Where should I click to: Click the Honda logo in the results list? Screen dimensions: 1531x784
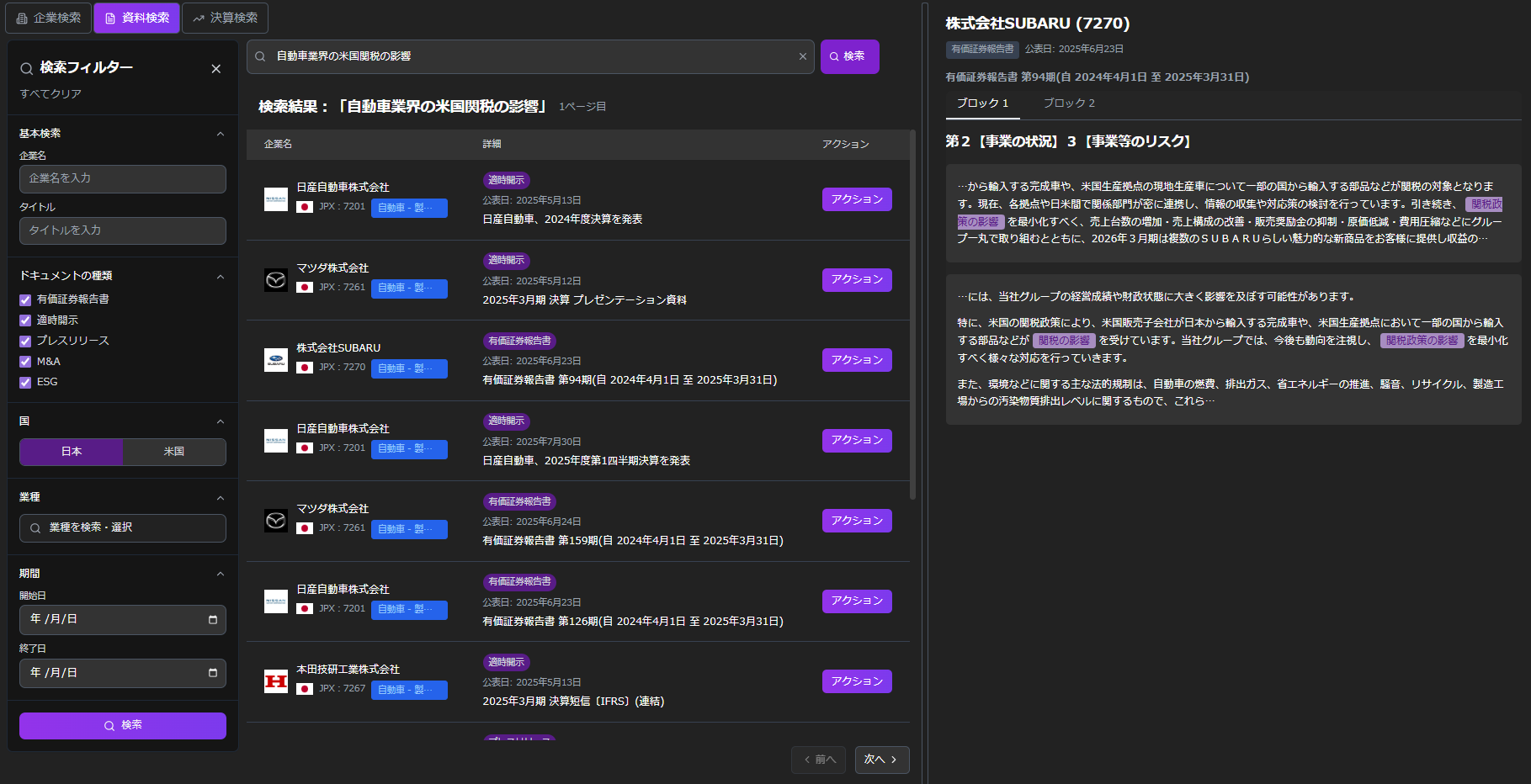pyautogui.click(x=276, y=681)
